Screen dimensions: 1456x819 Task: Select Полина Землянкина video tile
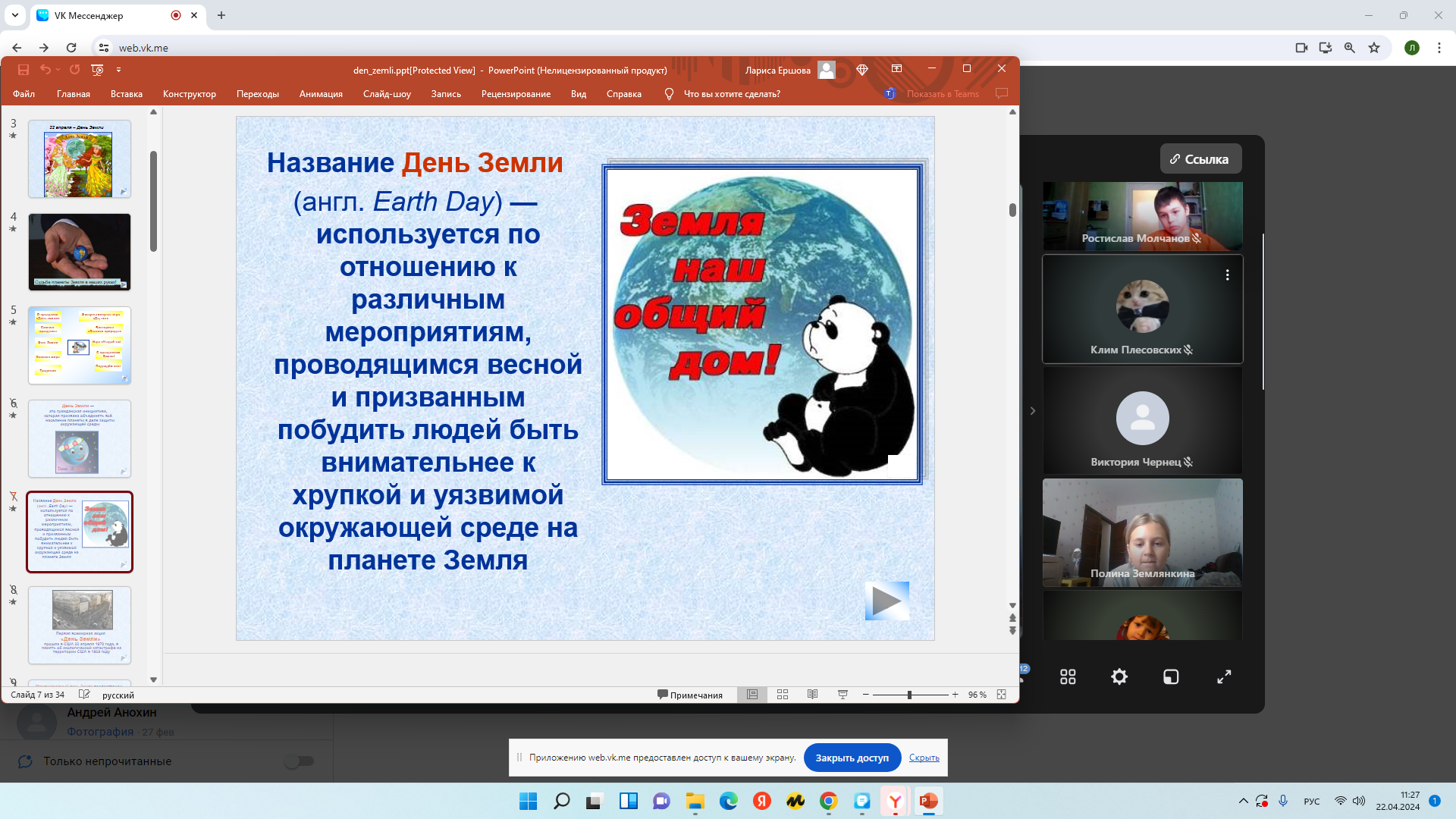point(1142,532)
